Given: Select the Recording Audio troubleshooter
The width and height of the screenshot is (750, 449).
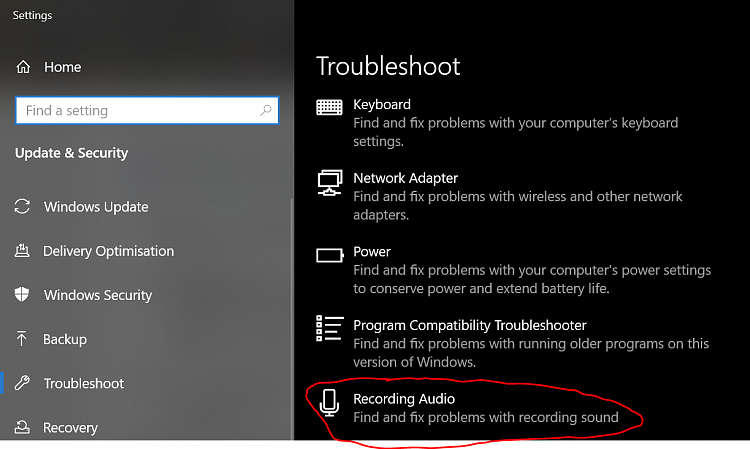Looking at the screenshot, I should 404,399.
